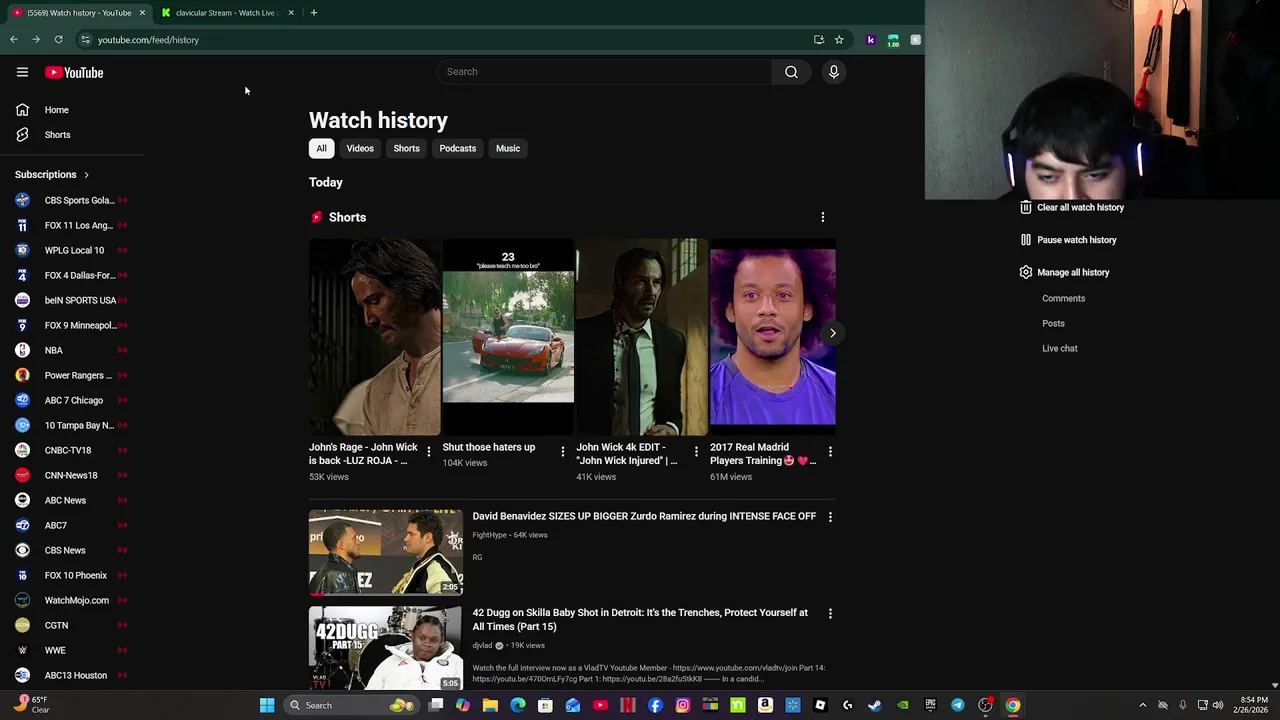The image size is (1280, 720).
Task: Open Steam from the taskbar
Action: click(874, 705)
